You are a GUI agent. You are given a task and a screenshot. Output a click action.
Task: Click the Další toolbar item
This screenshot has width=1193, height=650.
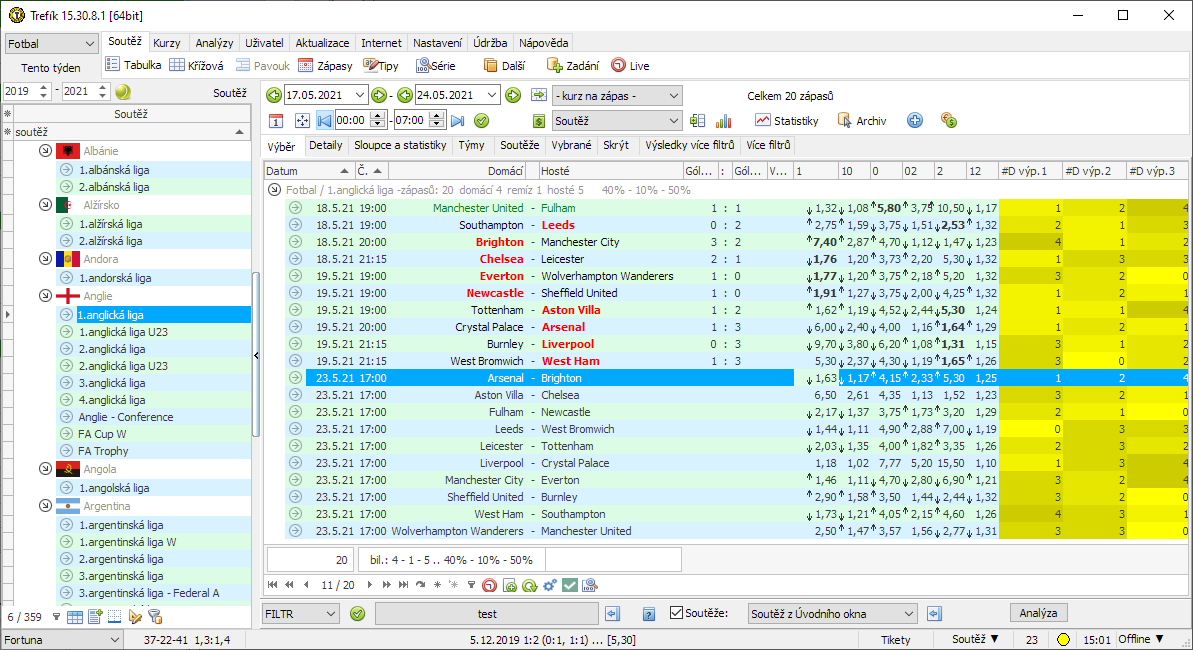504,65
